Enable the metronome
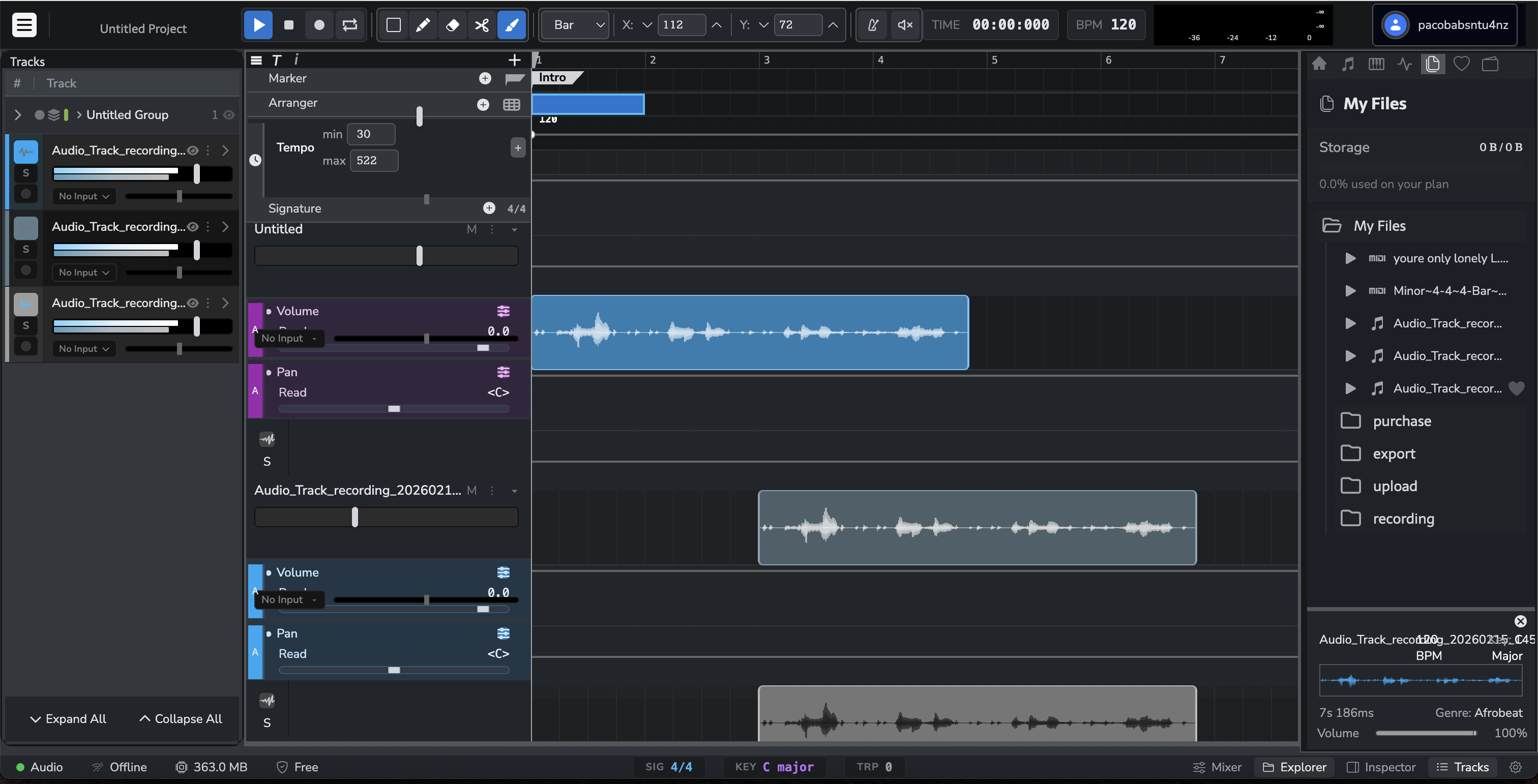1538x784 pixels. point(872,25)
